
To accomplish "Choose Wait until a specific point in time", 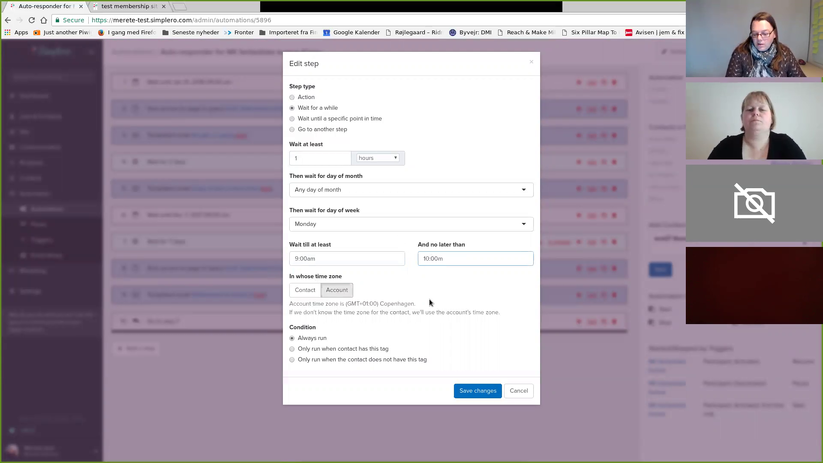I will [292, 119].
